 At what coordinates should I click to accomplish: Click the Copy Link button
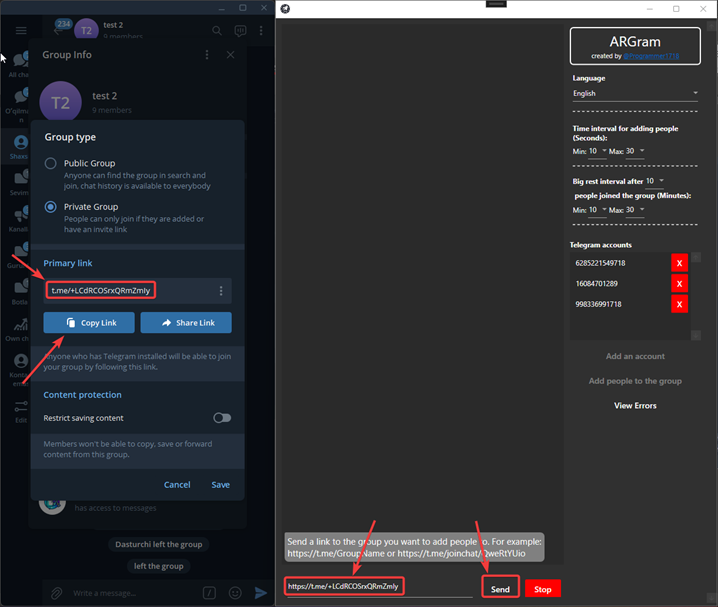click(x=89, y=323)
